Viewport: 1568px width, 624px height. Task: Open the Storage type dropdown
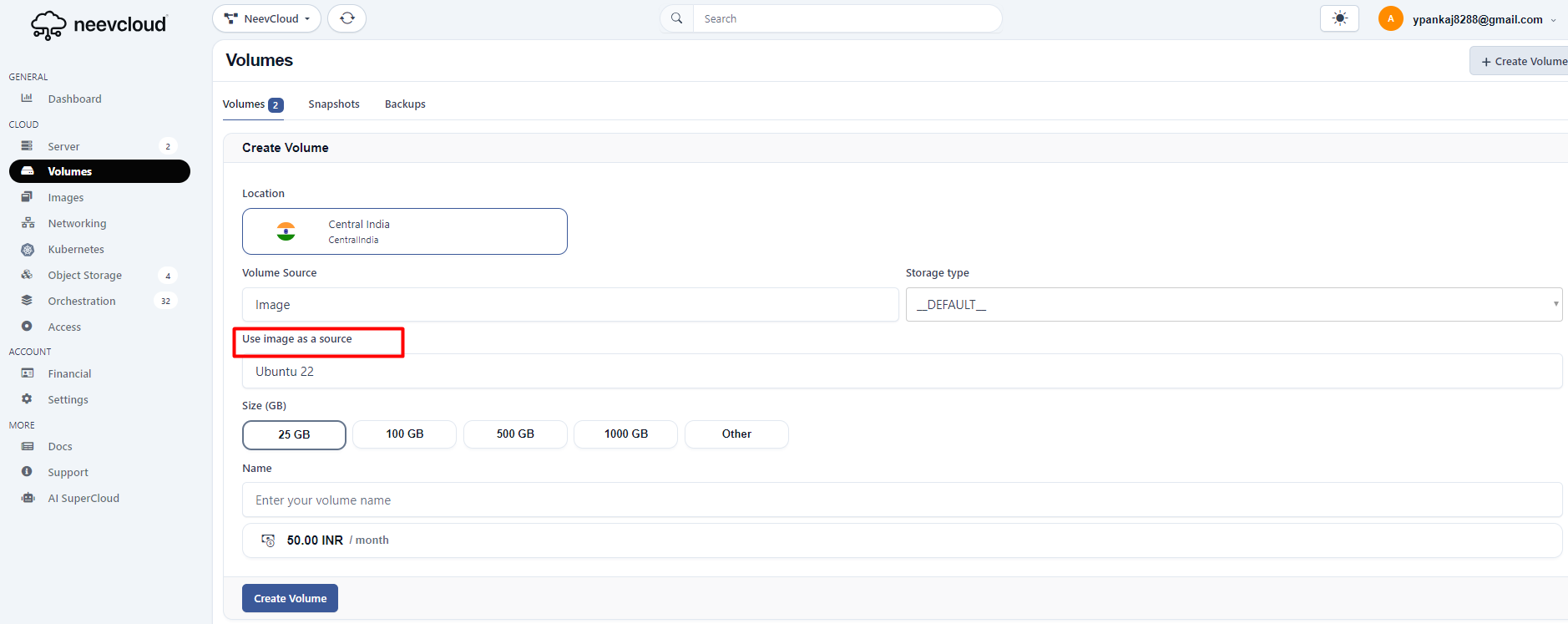coord(1233,305)
